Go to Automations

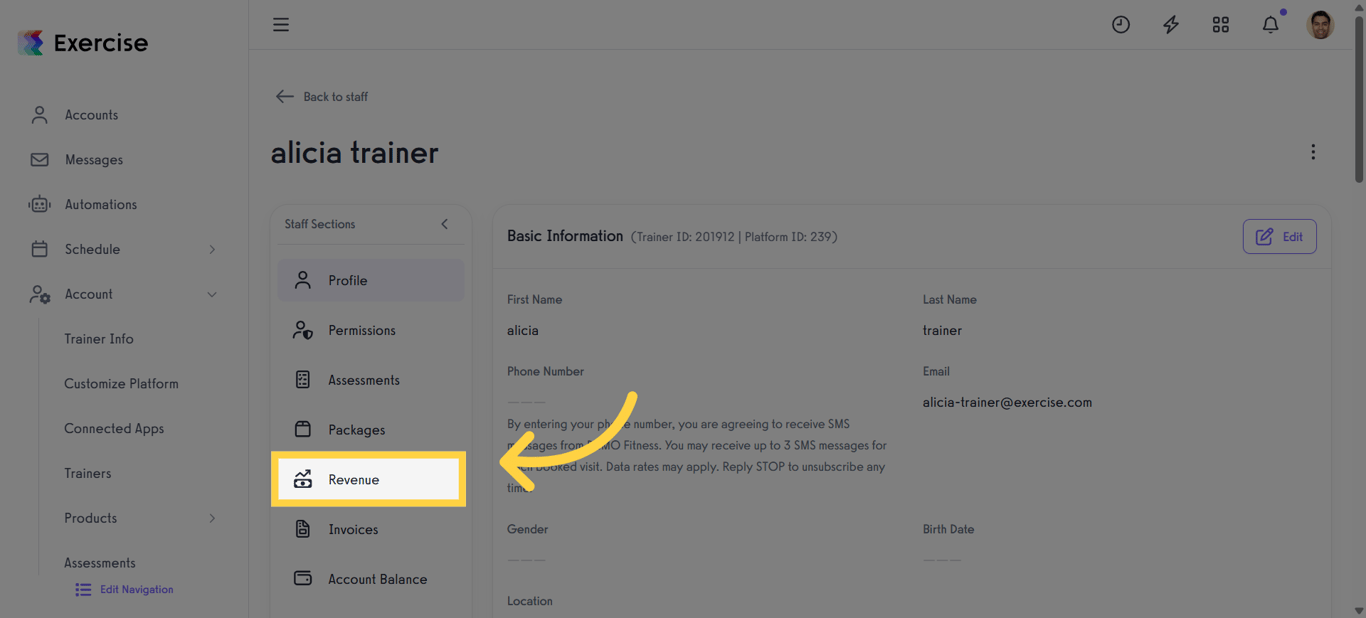click(x=101, y=204)
